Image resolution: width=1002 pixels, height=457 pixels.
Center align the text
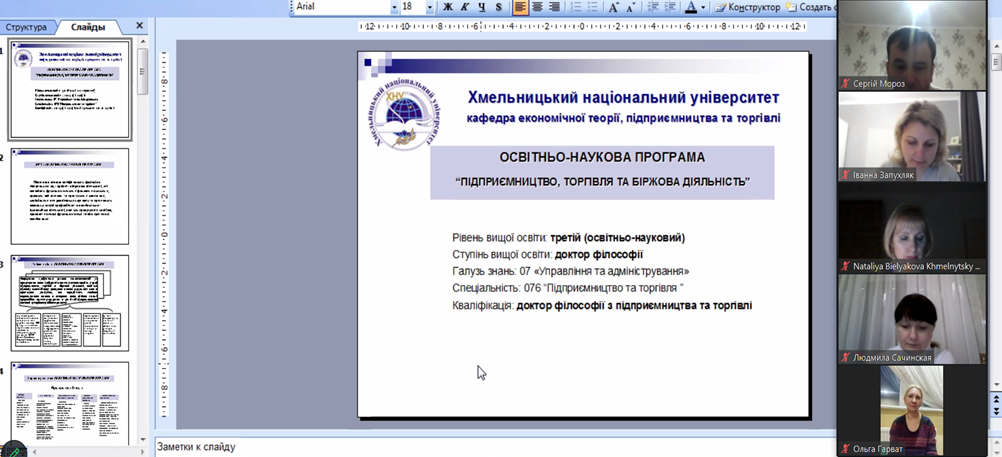point(537,7)
